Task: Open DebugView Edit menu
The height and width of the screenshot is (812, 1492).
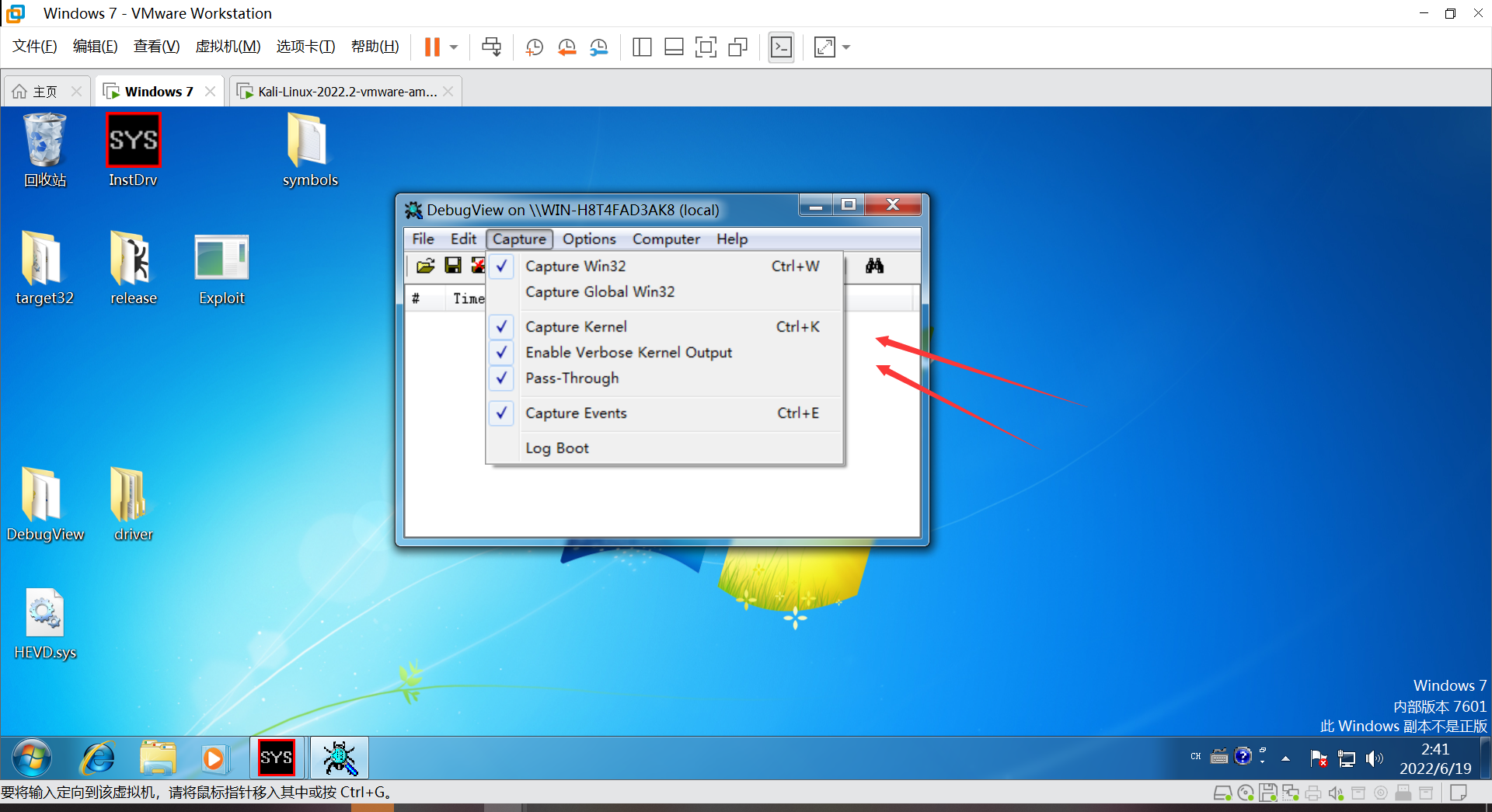Action: click(x=463, y=239)
